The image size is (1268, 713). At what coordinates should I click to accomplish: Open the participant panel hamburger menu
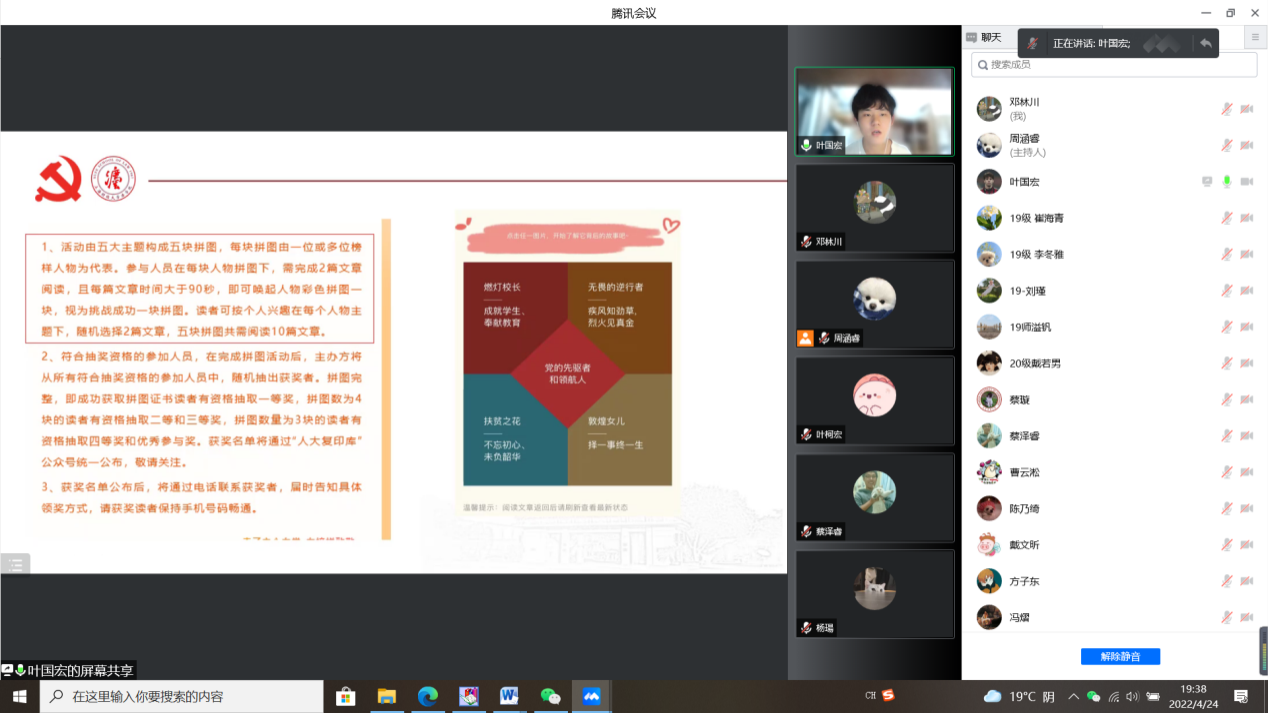1255,37
